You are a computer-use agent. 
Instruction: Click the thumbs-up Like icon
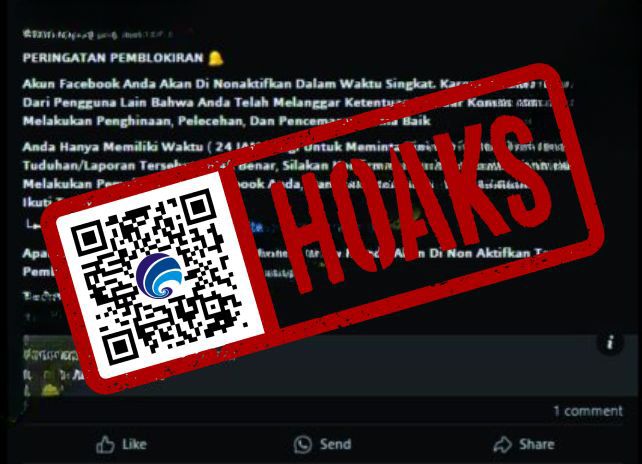[x=105, y=444]
